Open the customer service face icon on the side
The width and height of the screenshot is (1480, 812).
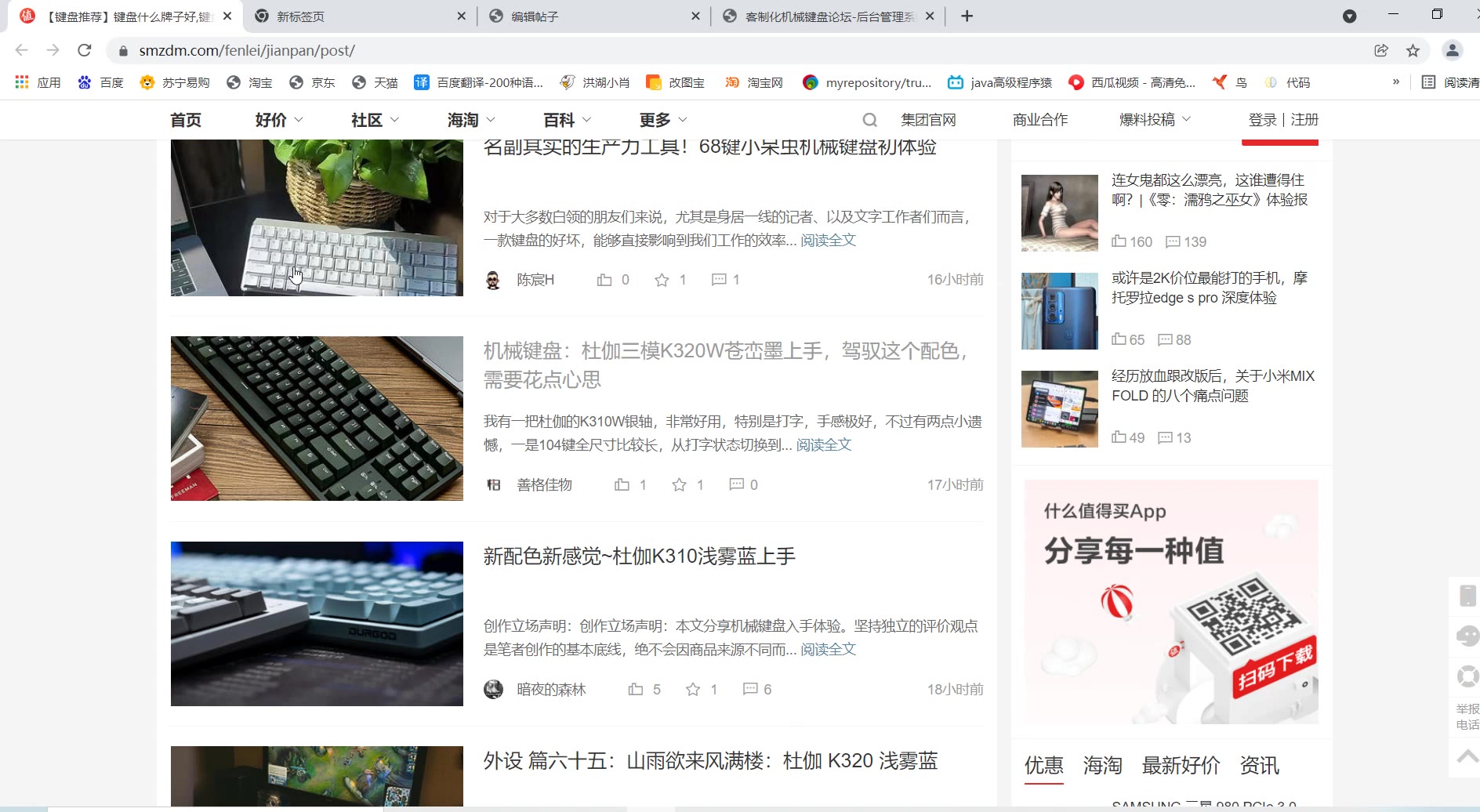(1467, 635)
